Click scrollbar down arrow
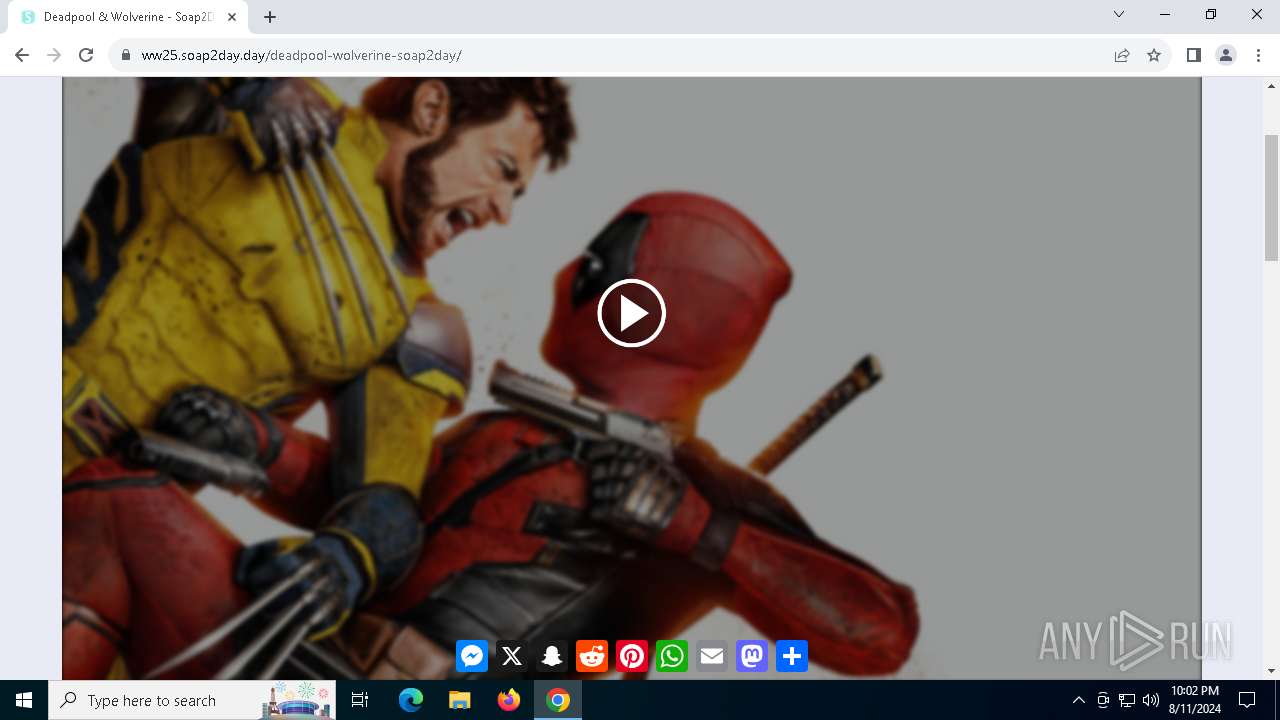1280x720 pixels. point(1272,671)
